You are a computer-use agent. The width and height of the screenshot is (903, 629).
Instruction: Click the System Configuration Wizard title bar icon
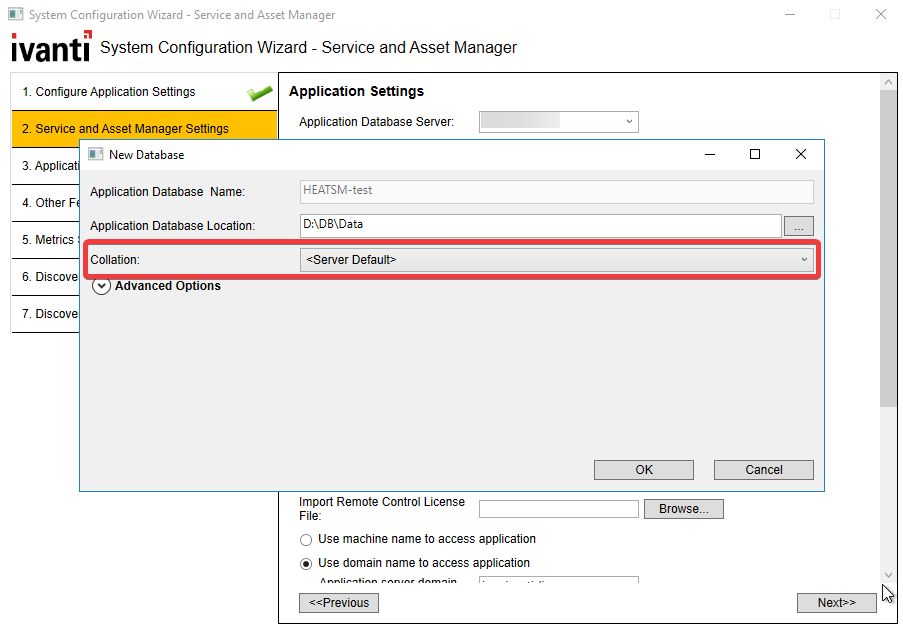pos(15,15)
